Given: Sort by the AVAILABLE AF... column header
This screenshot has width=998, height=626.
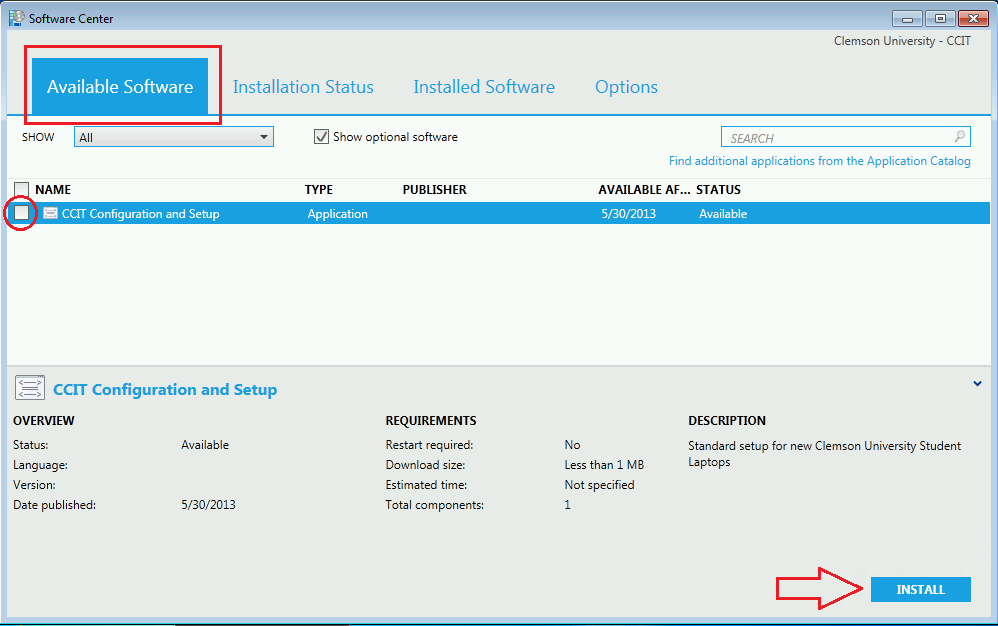Looking at the screenshot, I should click(x=643, y=190).
